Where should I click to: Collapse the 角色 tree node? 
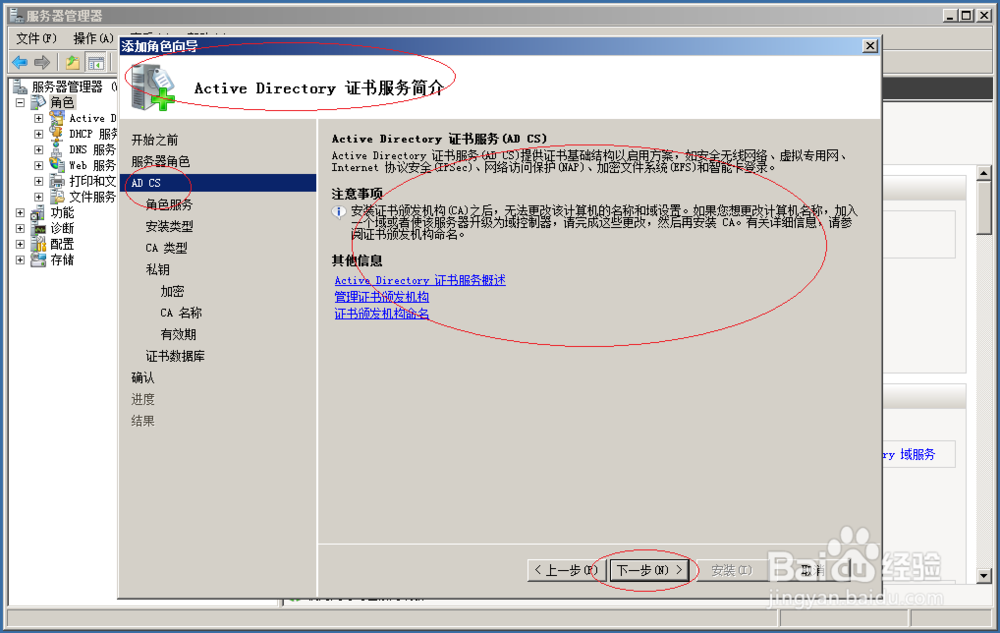click(20, 102)
